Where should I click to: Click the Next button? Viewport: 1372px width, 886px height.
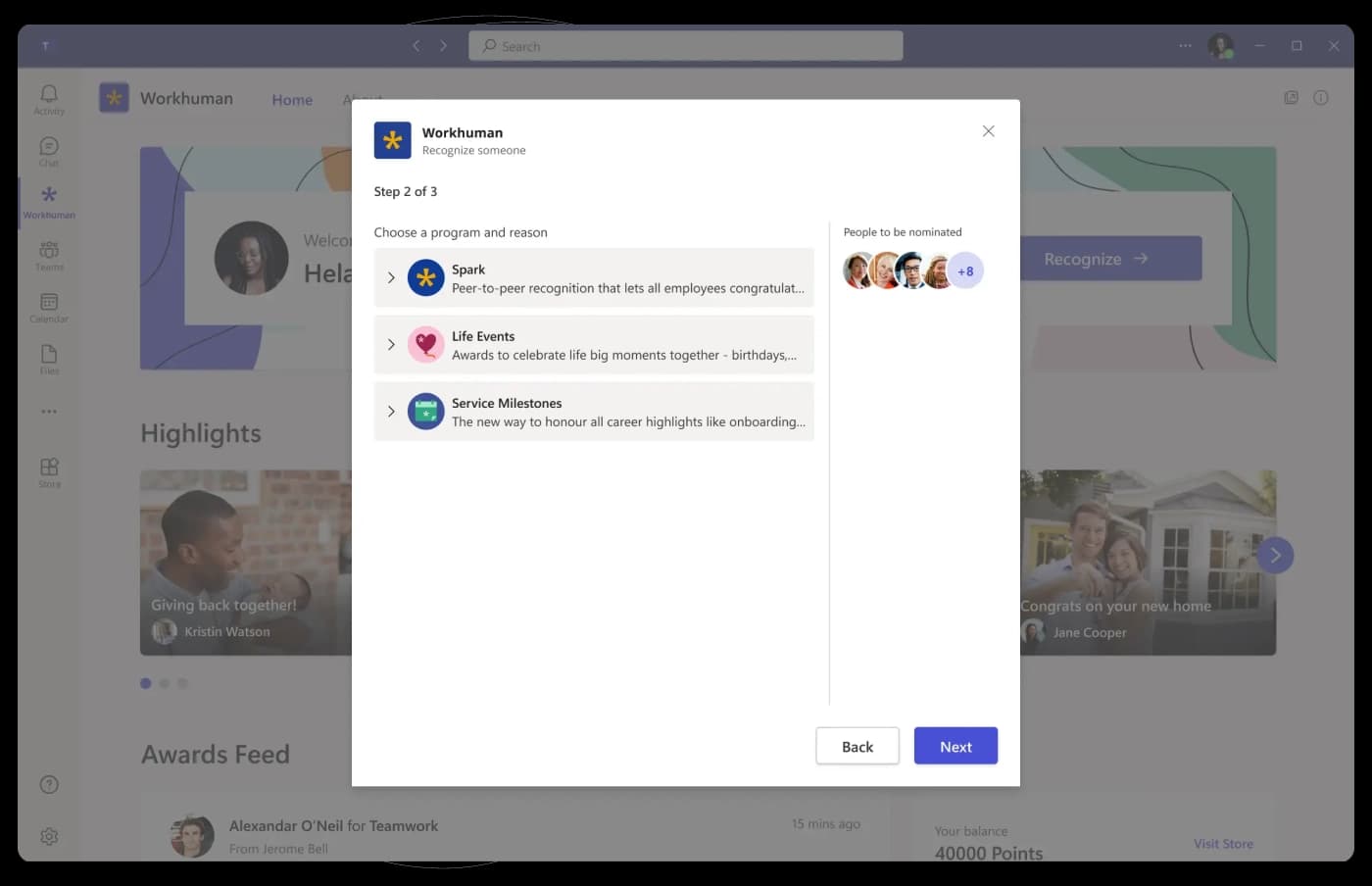955,745
